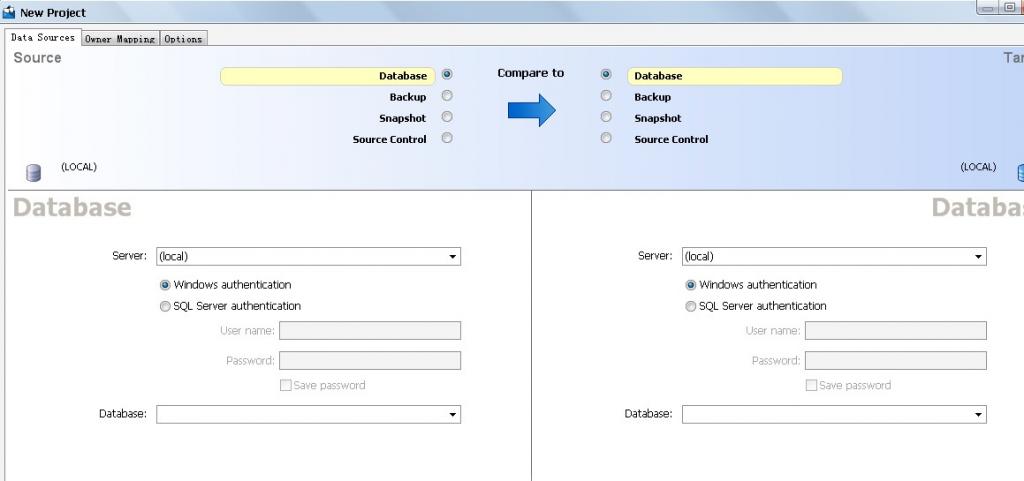Switch to the Owner Mapping tab
This screenshot has width=1024, height=481.
click(x=120, y=39)
